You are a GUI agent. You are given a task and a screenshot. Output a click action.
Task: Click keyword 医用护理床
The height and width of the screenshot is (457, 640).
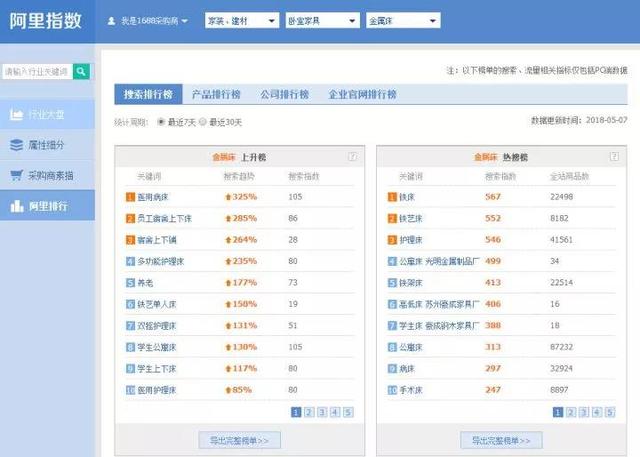(157, 390)
